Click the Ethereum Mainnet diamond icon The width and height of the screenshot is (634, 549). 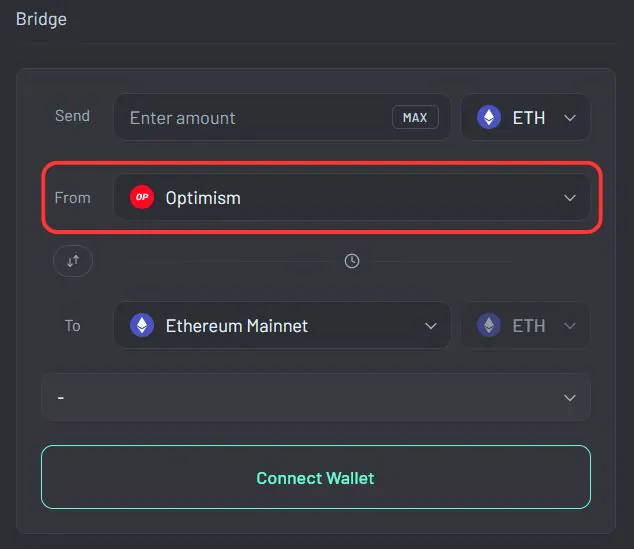[142, 325]
